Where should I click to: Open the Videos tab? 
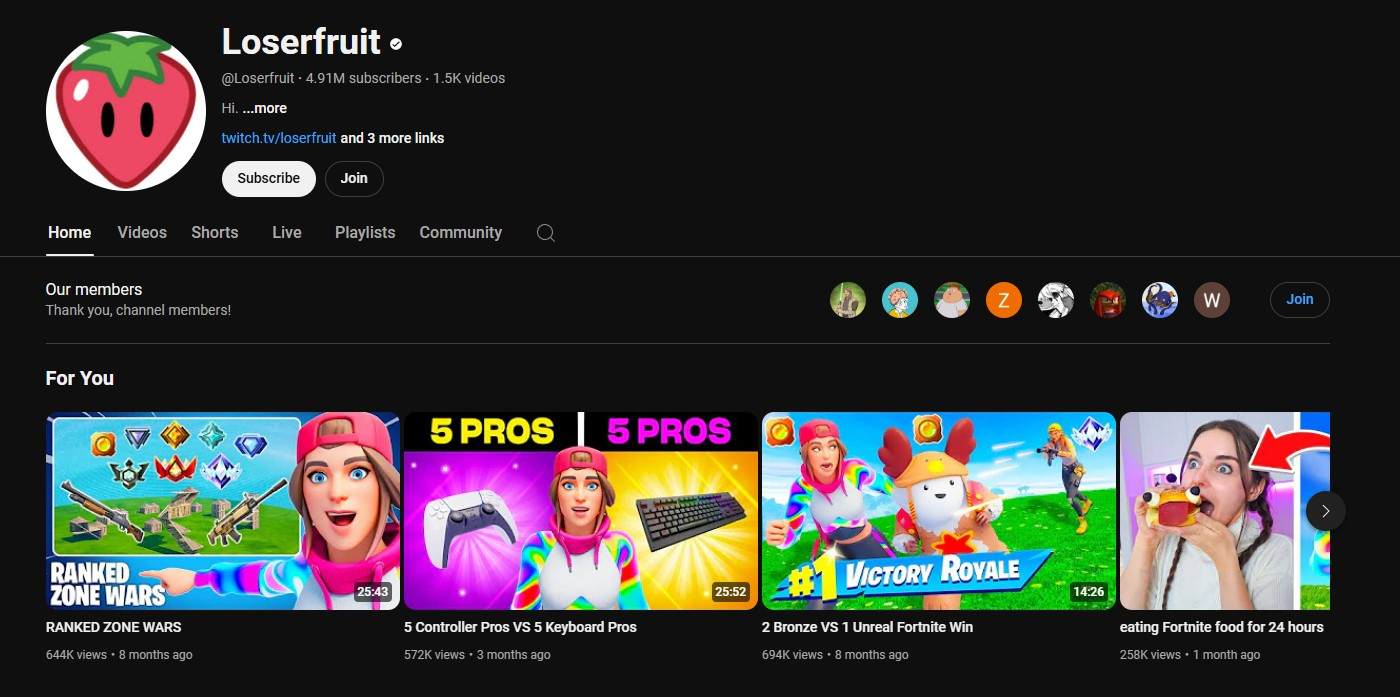pos(142,232)
